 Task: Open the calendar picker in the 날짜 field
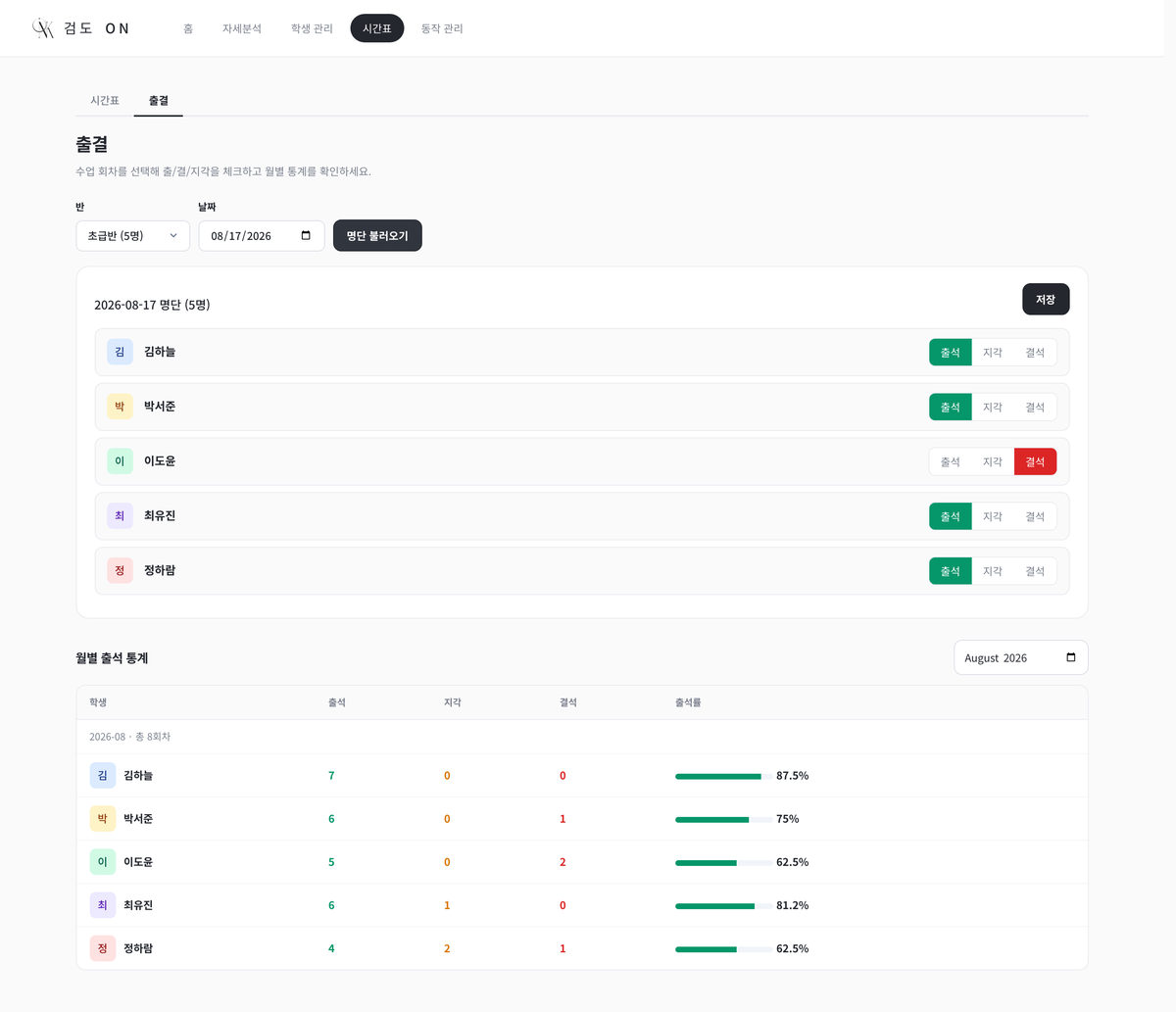(306, 235)
